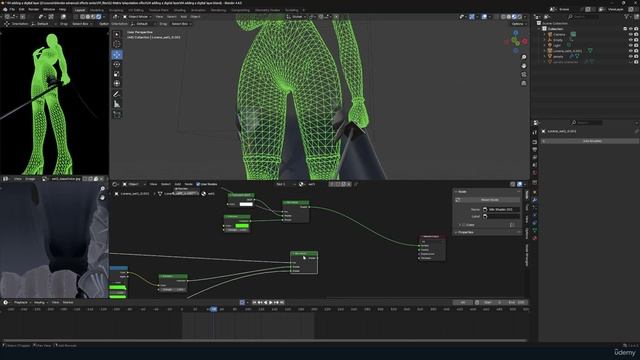Collapse the Node panel in sidebar
This screenshot has width=640, height=360.
(x=456, y=191)
